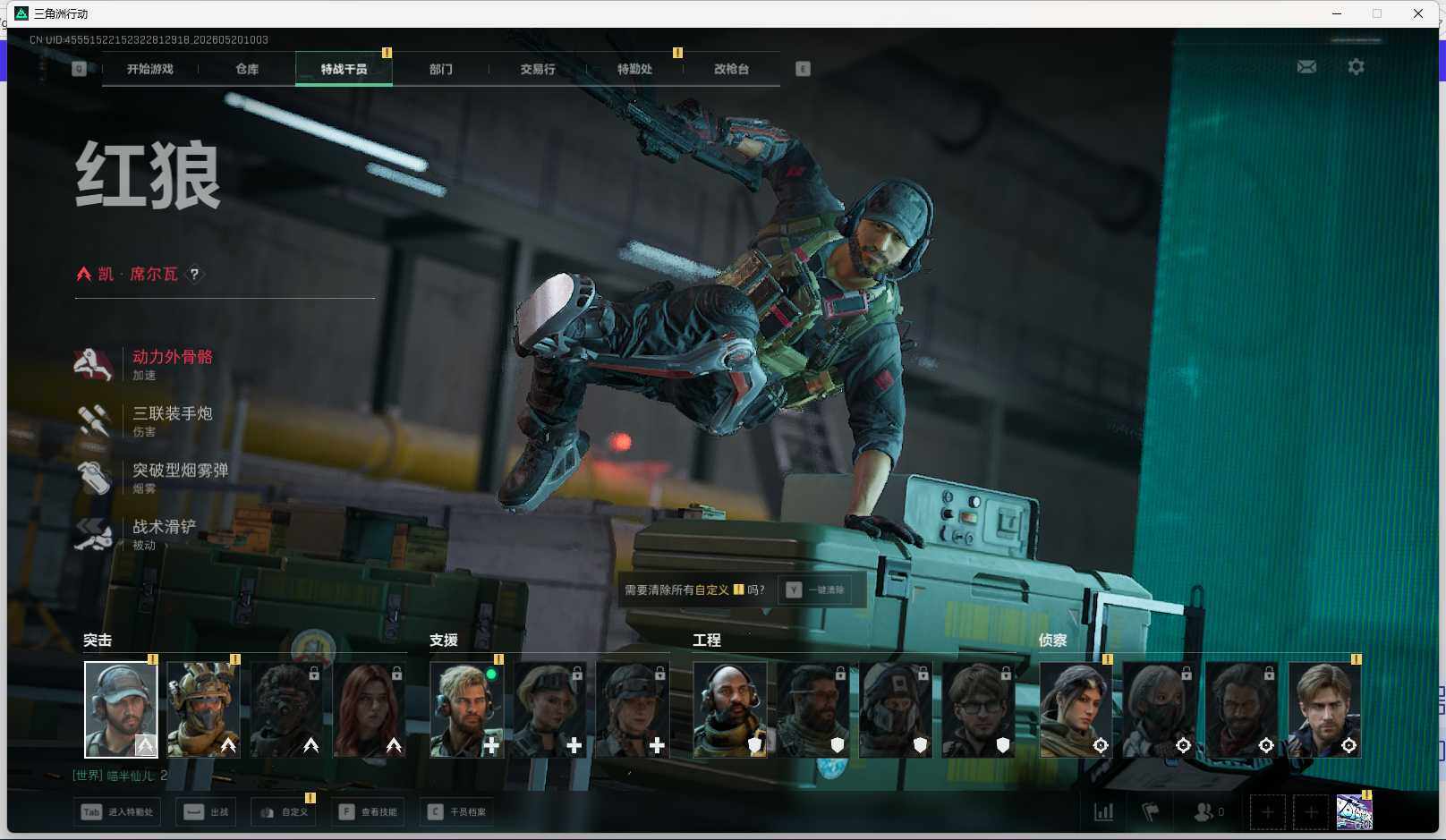Close the 三角洲行动 window
The height and width of the screenshot is (840, 1446).
(x=1418, y=13)
